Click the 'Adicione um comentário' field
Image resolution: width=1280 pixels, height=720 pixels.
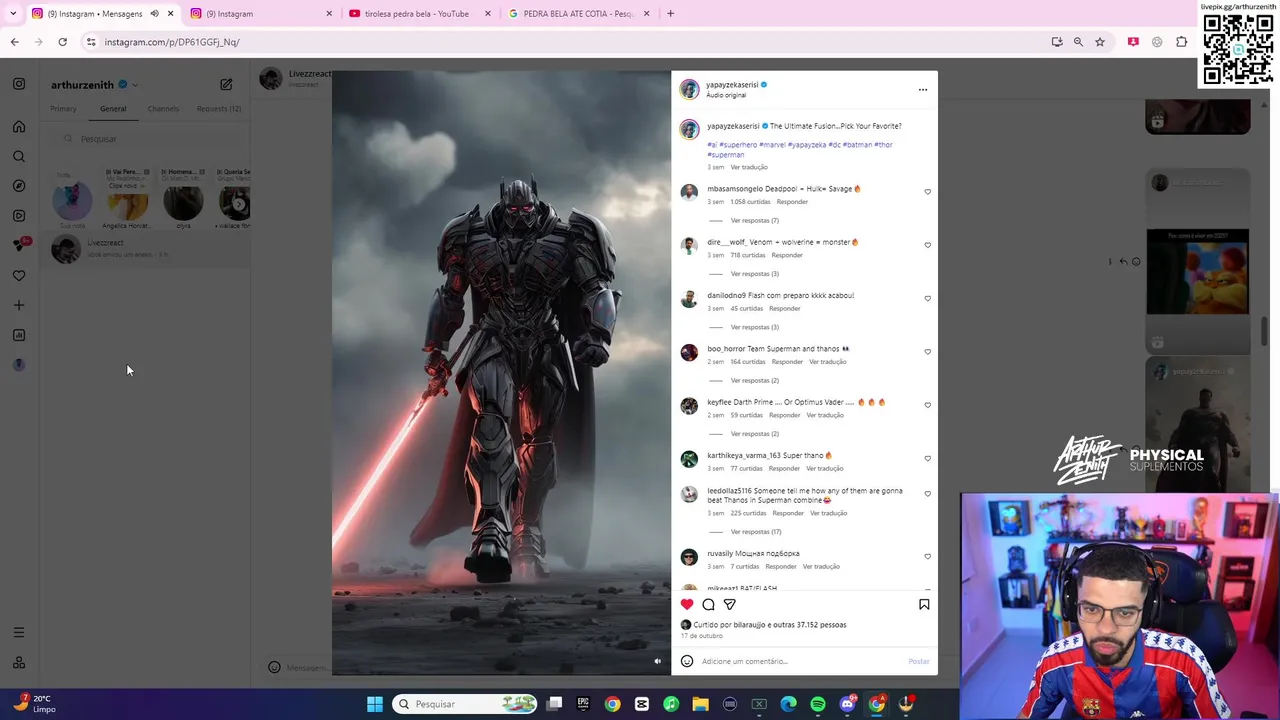800,661
